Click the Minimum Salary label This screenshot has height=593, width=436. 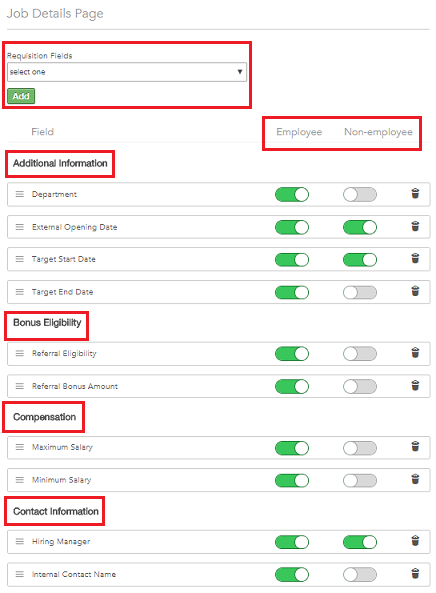(x=61, y=480)
